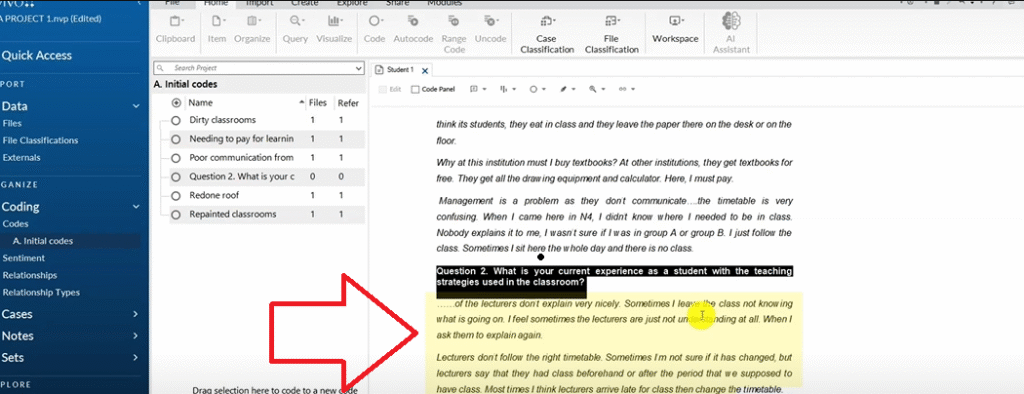Click in the Search Project field
1024x394 pixels.
pos(259,68)
